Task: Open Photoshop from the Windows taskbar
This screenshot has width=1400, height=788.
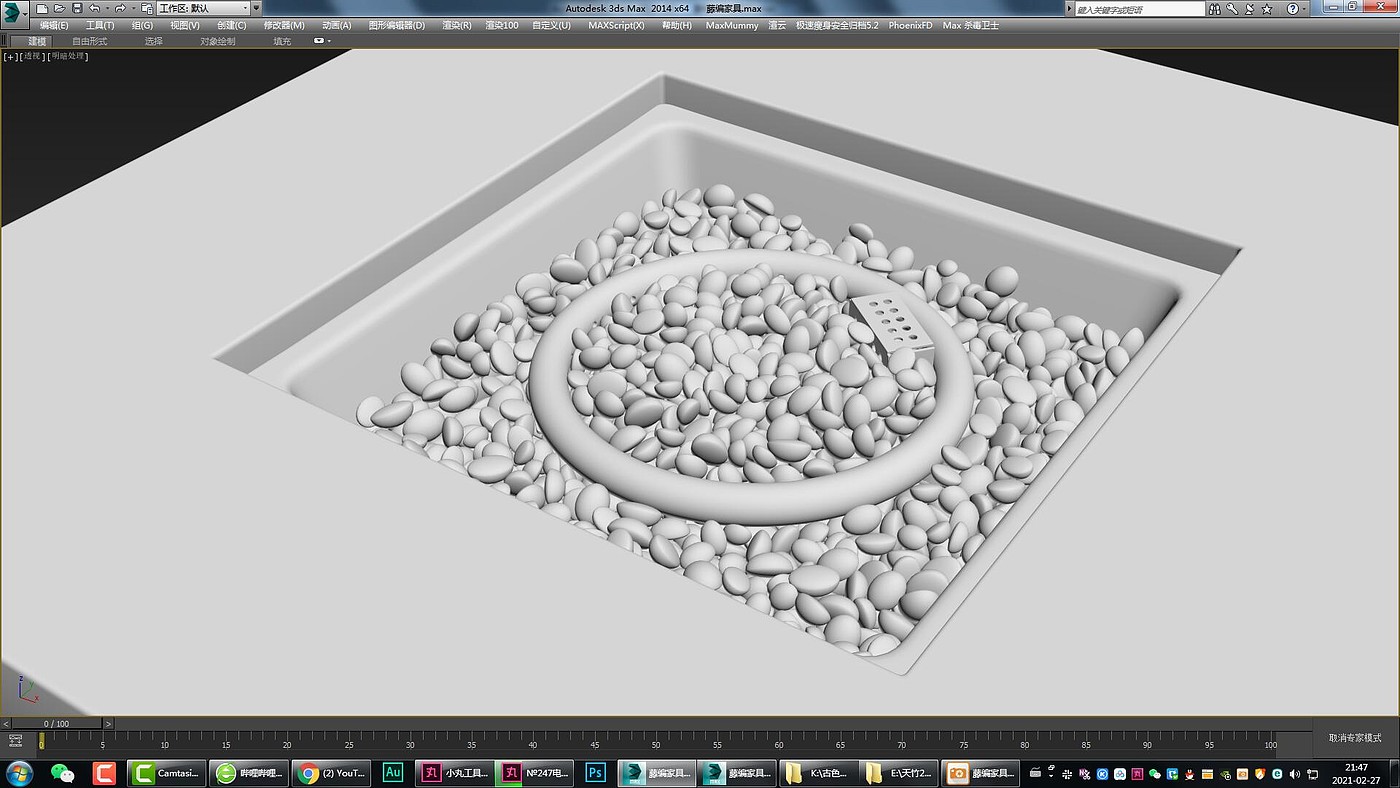Action: coord(595,773)
